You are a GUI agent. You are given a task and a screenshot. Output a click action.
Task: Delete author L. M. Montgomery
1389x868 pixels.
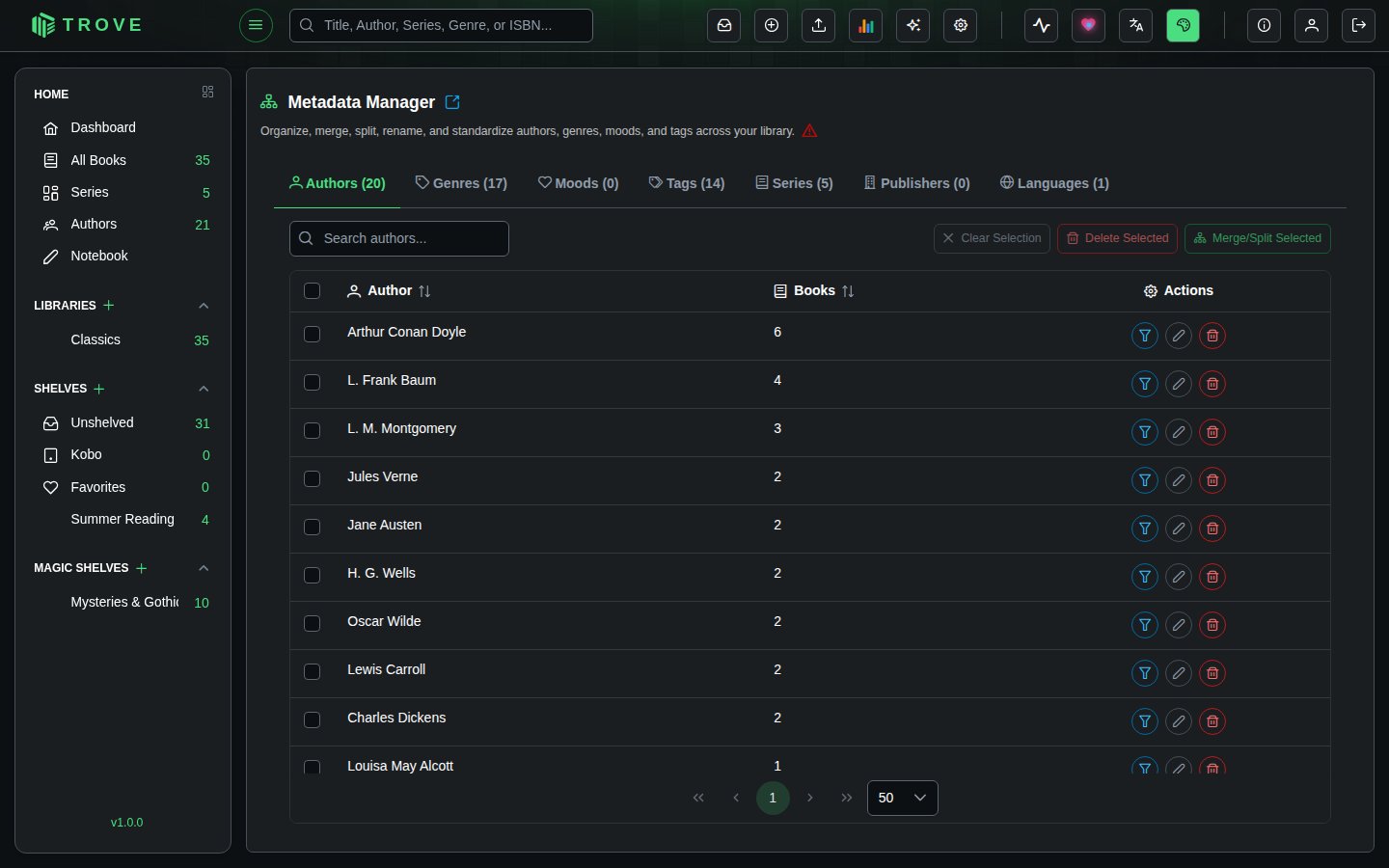click(1212, 432)
